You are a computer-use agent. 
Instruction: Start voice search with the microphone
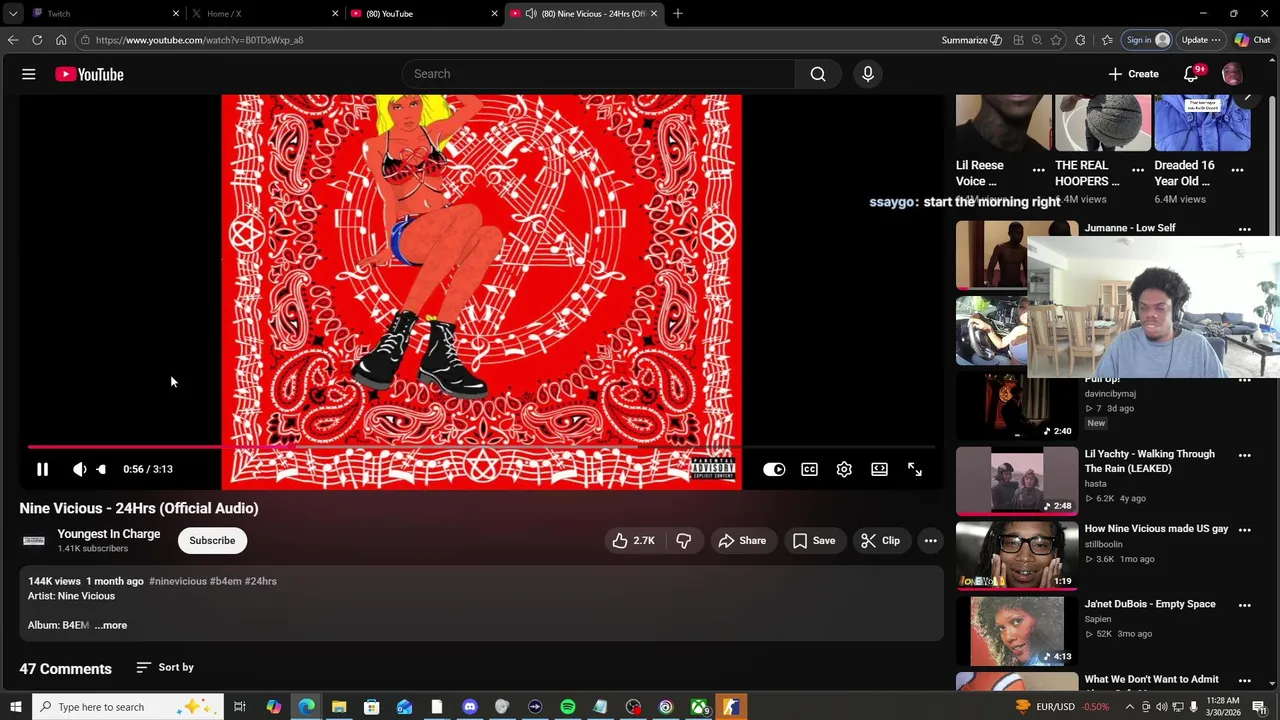[x=868, y=74]
